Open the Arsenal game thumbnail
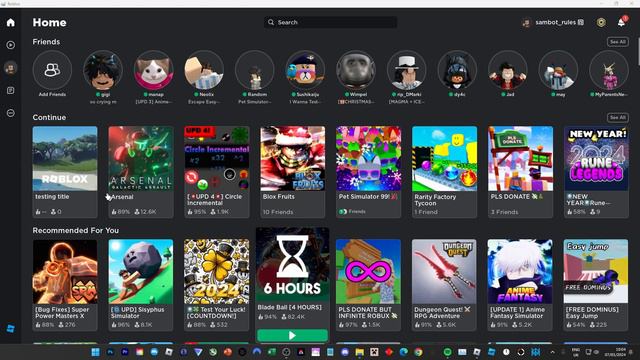The image size is (640, 360). (x=141, y=158)
